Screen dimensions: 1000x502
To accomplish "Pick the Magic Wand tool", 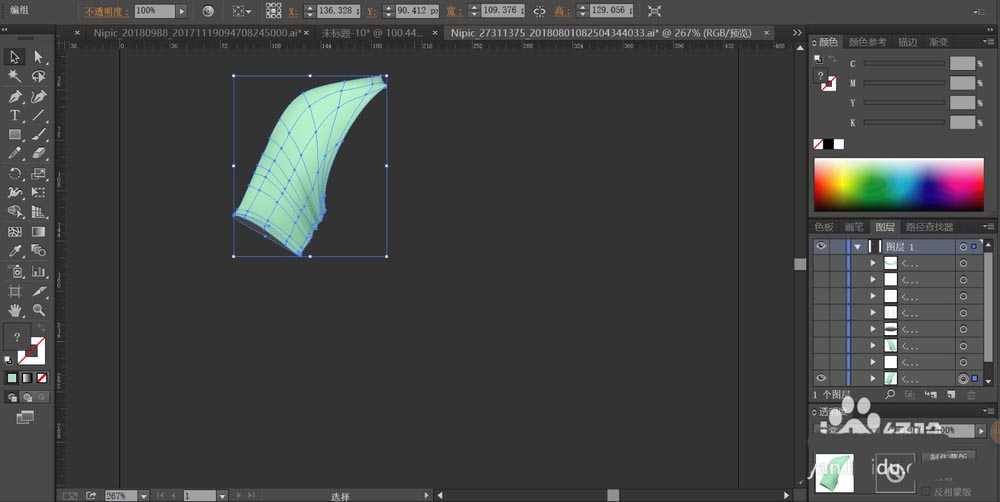I will click(15, 77).
